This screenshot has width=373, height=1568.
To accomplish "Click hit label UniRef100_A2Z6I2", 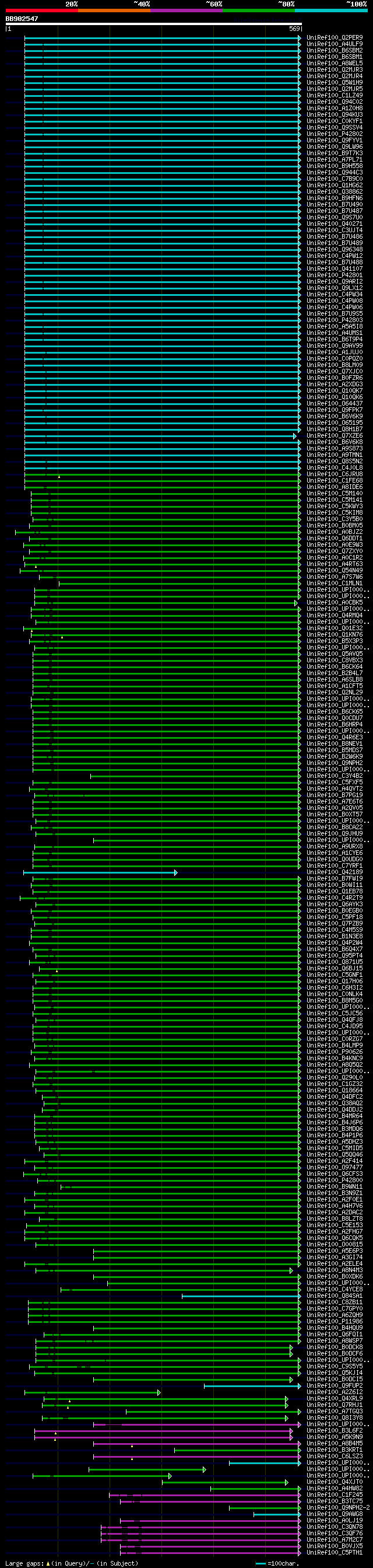I will pos(335,1392).
